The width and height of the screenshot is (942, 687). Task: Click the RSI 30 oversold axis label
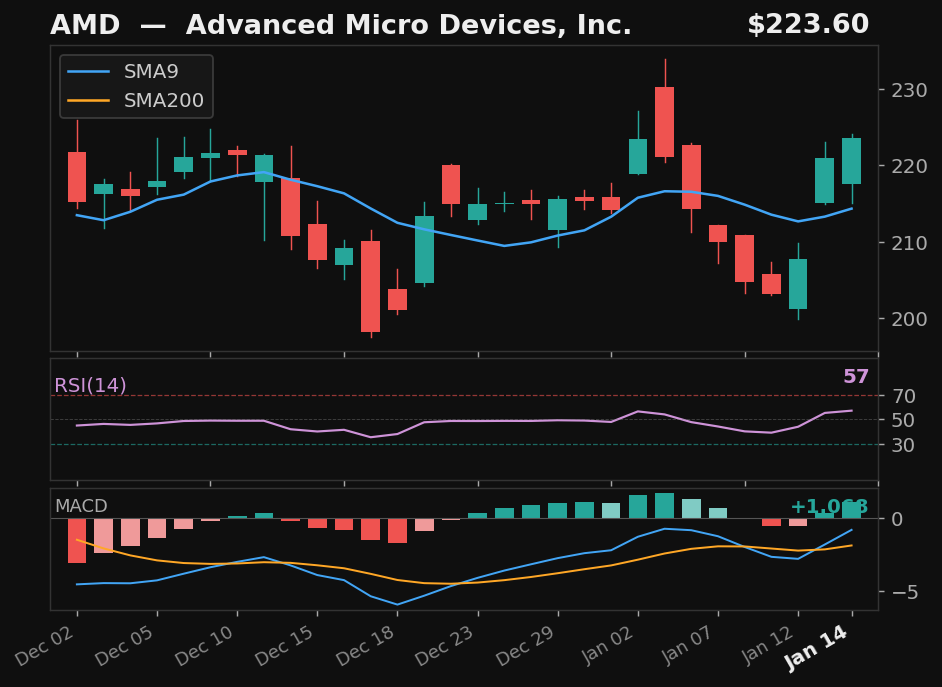[x=903, y=446]
